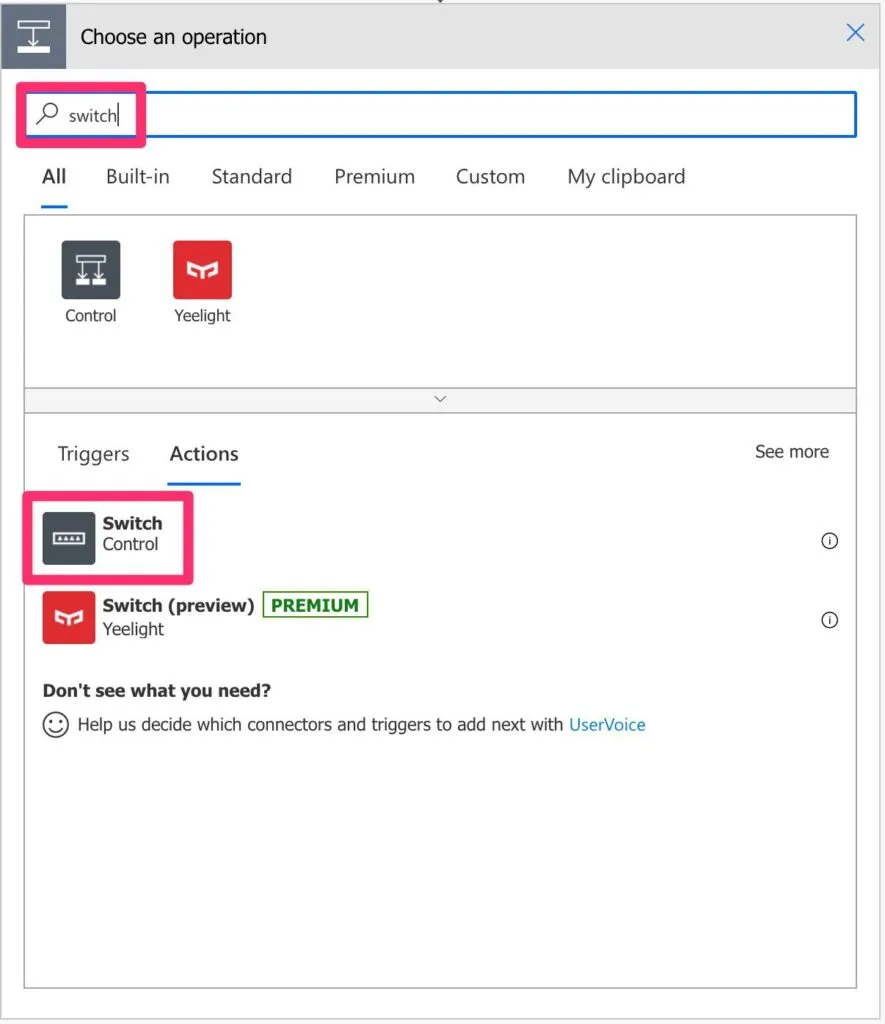Switch to the Triggers tab
The height and width of the screenshot is (1024, 885).
(x=94, y=454)
